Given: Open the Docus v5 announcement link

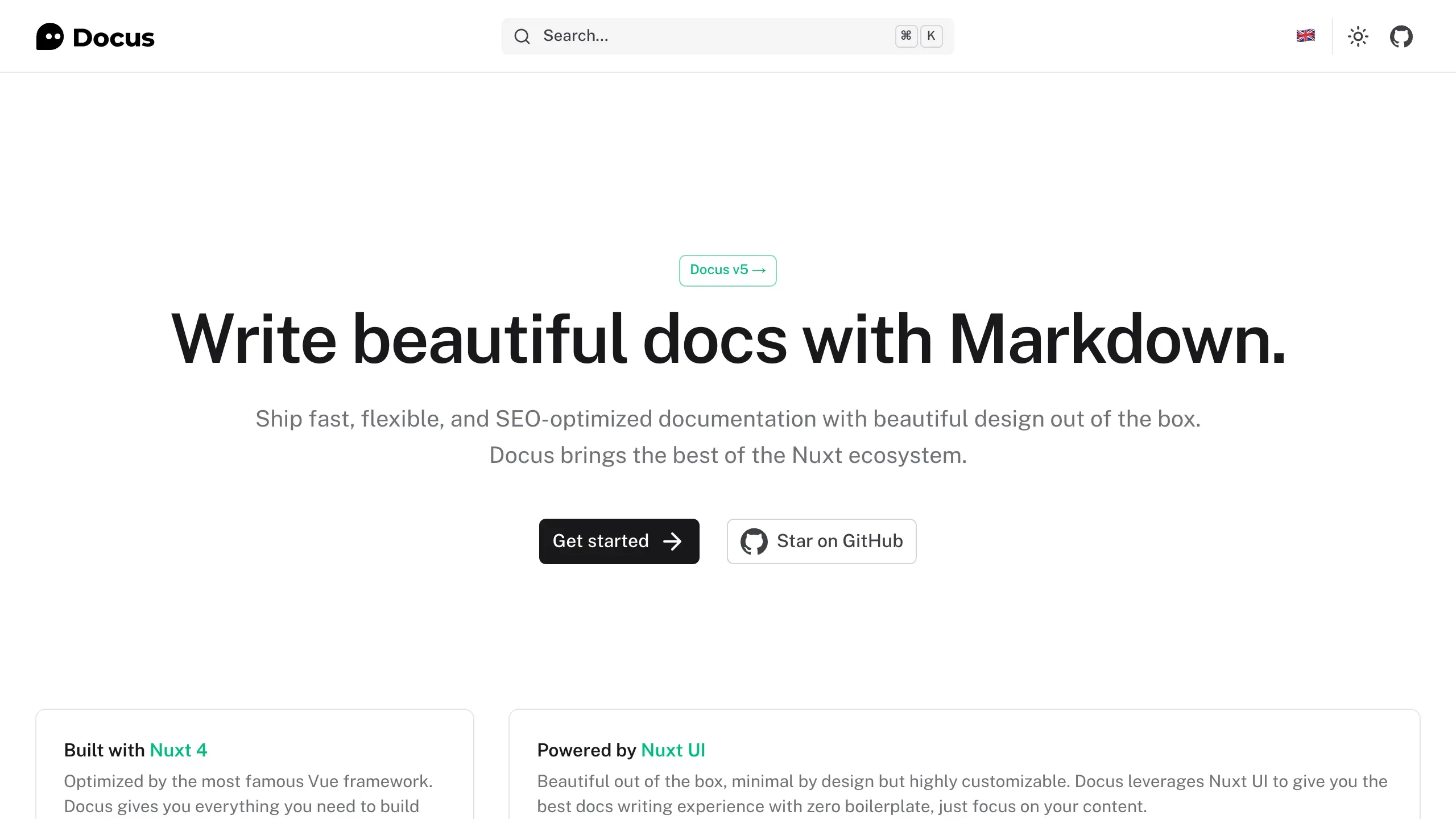Looking at the screenshot, I should (727, 270).
